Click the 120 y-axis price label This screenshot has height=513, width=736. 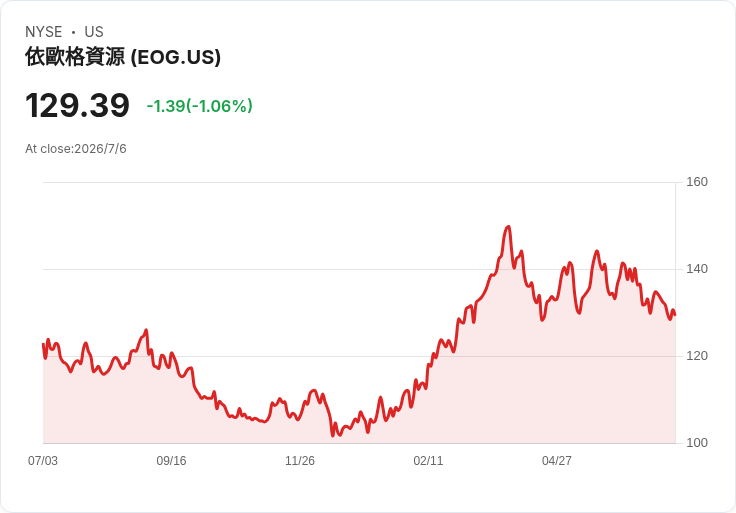[x=697, y=356]
